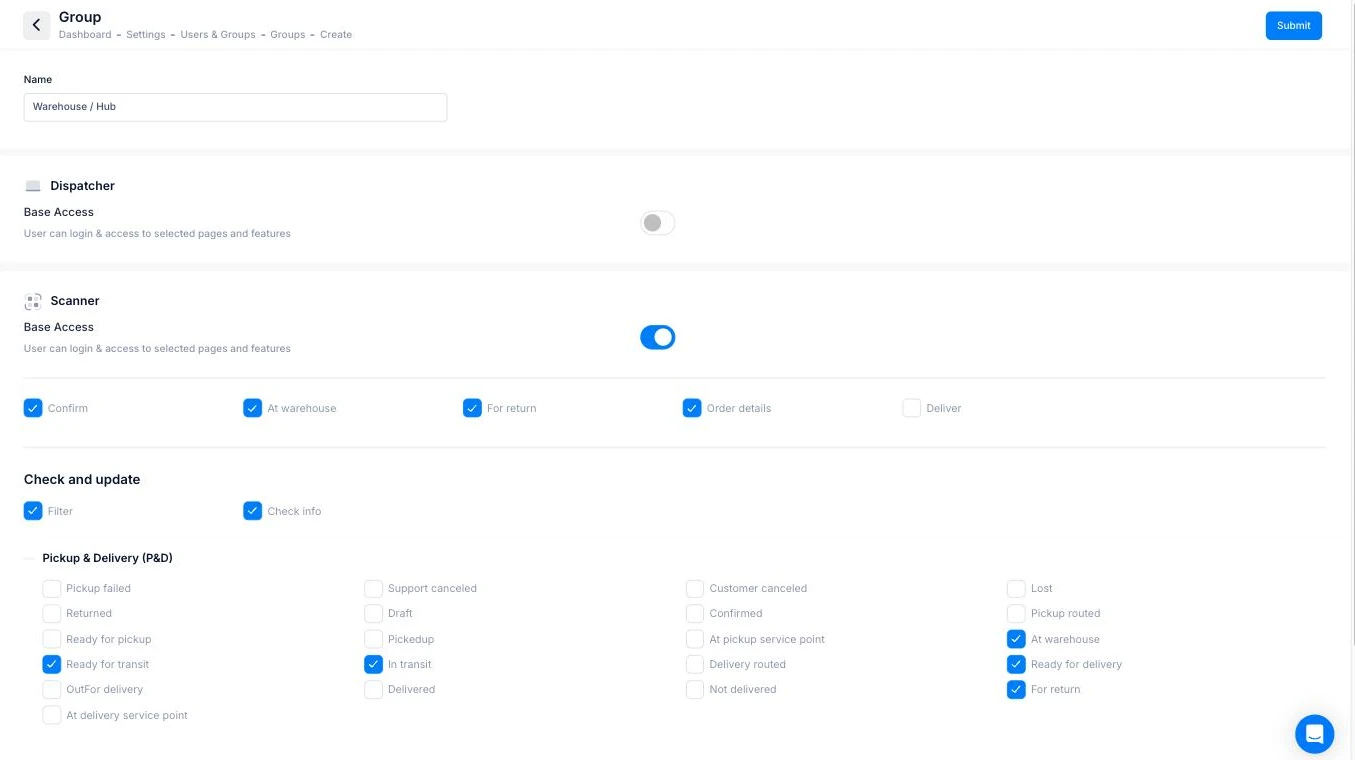Click the Create breadcrumb item
The image size is (1355, 760).
click(336, 34)
